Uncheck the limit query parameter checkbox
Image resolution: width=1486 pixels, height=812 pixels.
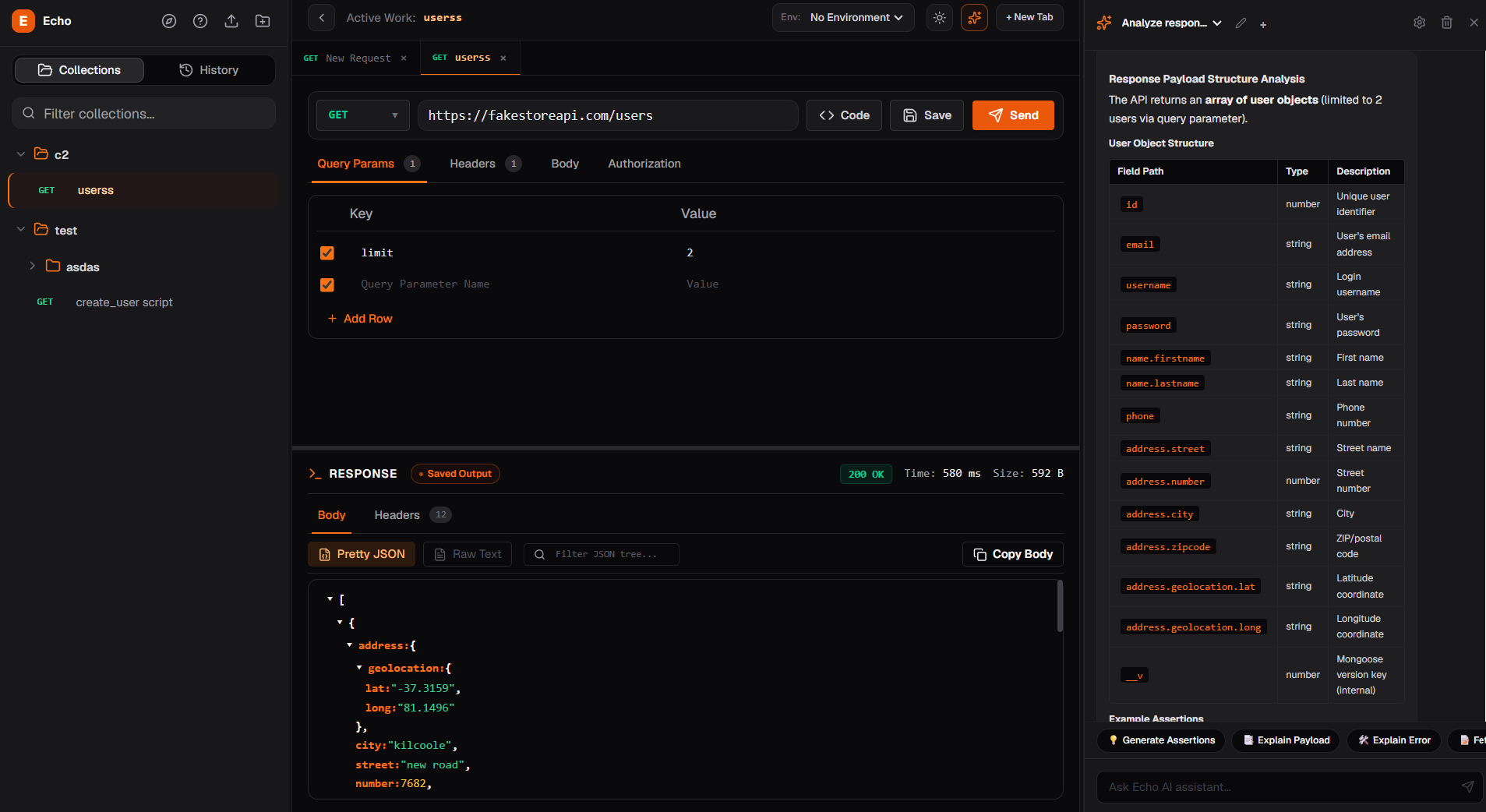pos(327,253)
